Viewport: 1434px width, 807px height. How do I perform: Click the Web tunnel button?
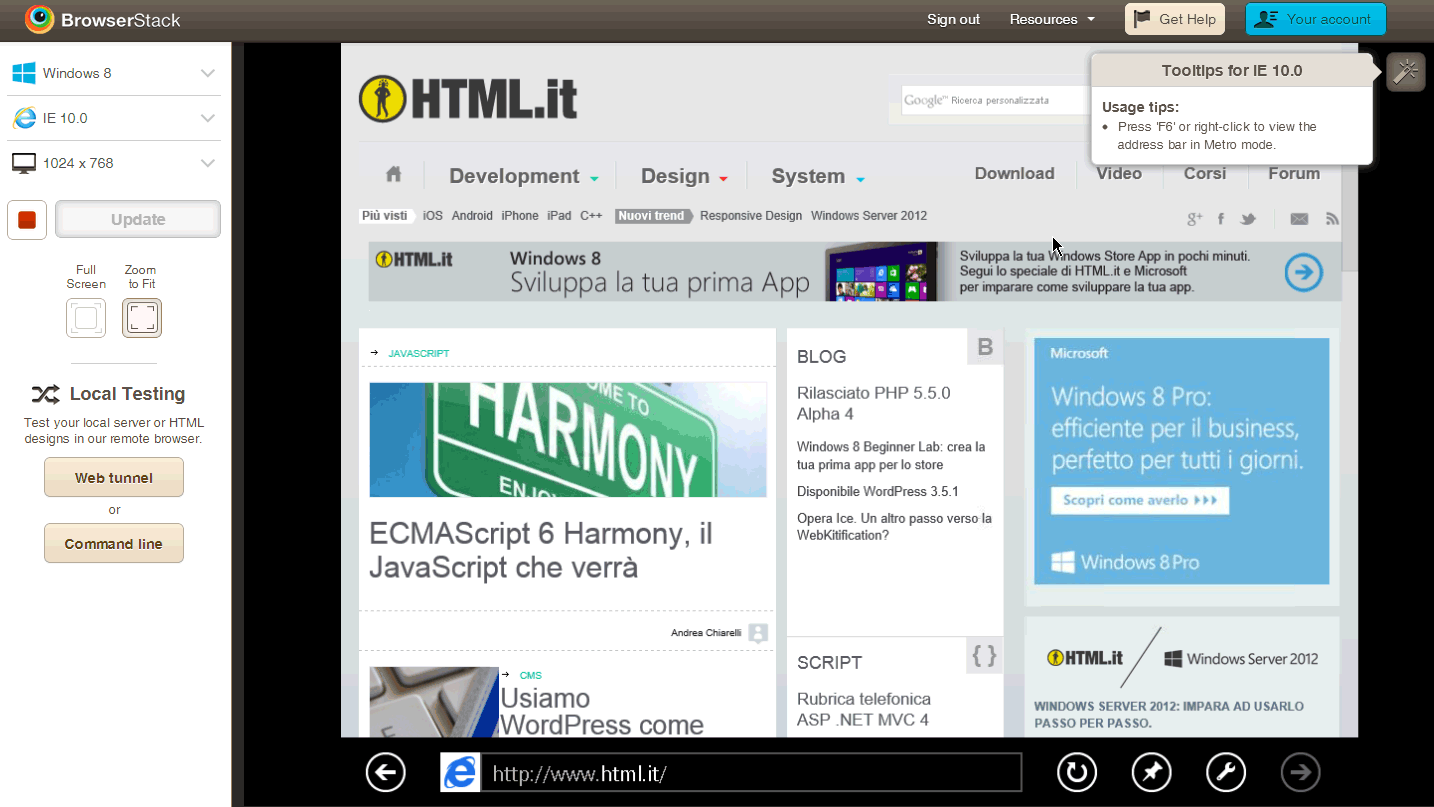pyautogui.click(x=114, y=478)
